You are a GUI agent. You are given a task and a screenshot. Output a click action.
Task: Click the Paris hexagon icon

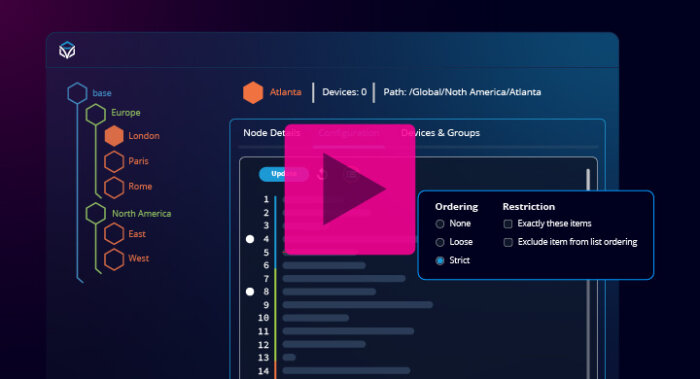(114, 161)
